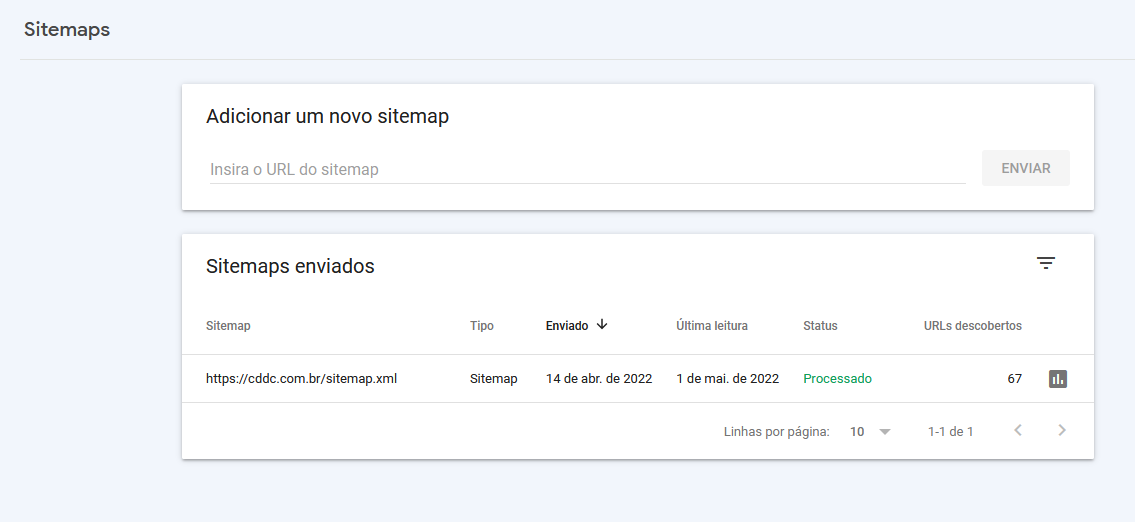The height and width of the screenshot is (522, 1135).
Task: Go to the next page of sitemaps
Action: coord(1062,431)
